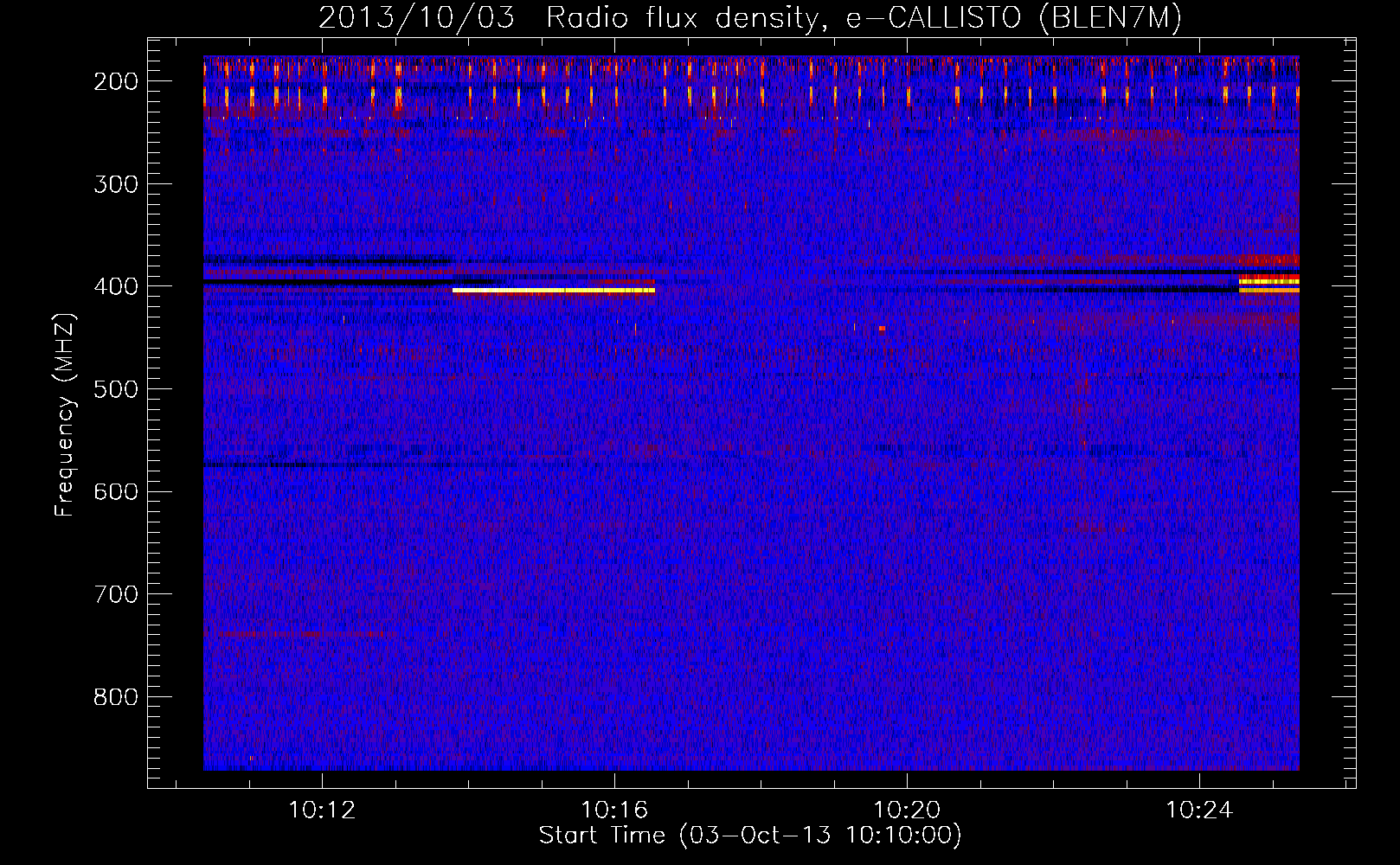The height and width of the screenshot is (865, 1400).
Task: Click the 10:16 time tick label
Action: tap(614, 811)
